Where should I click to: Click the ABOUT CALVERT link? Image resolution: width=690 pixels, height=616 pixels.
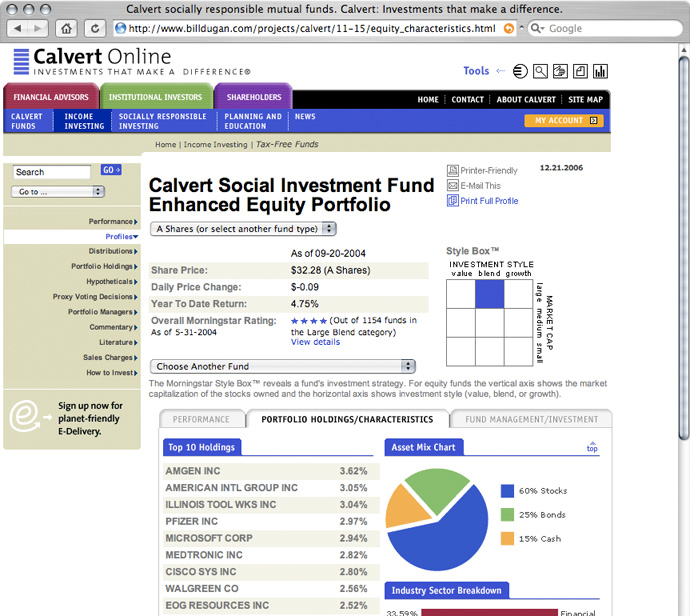pyautogui.click(x=526, y=99)
